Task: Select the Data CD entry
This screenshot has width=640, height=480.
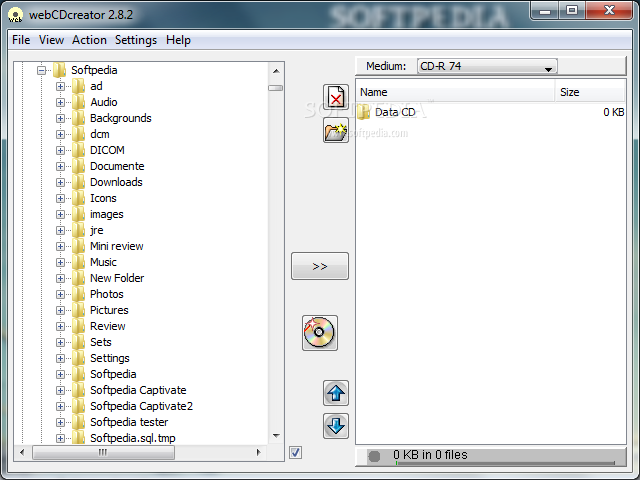Action: pos(395,112)
